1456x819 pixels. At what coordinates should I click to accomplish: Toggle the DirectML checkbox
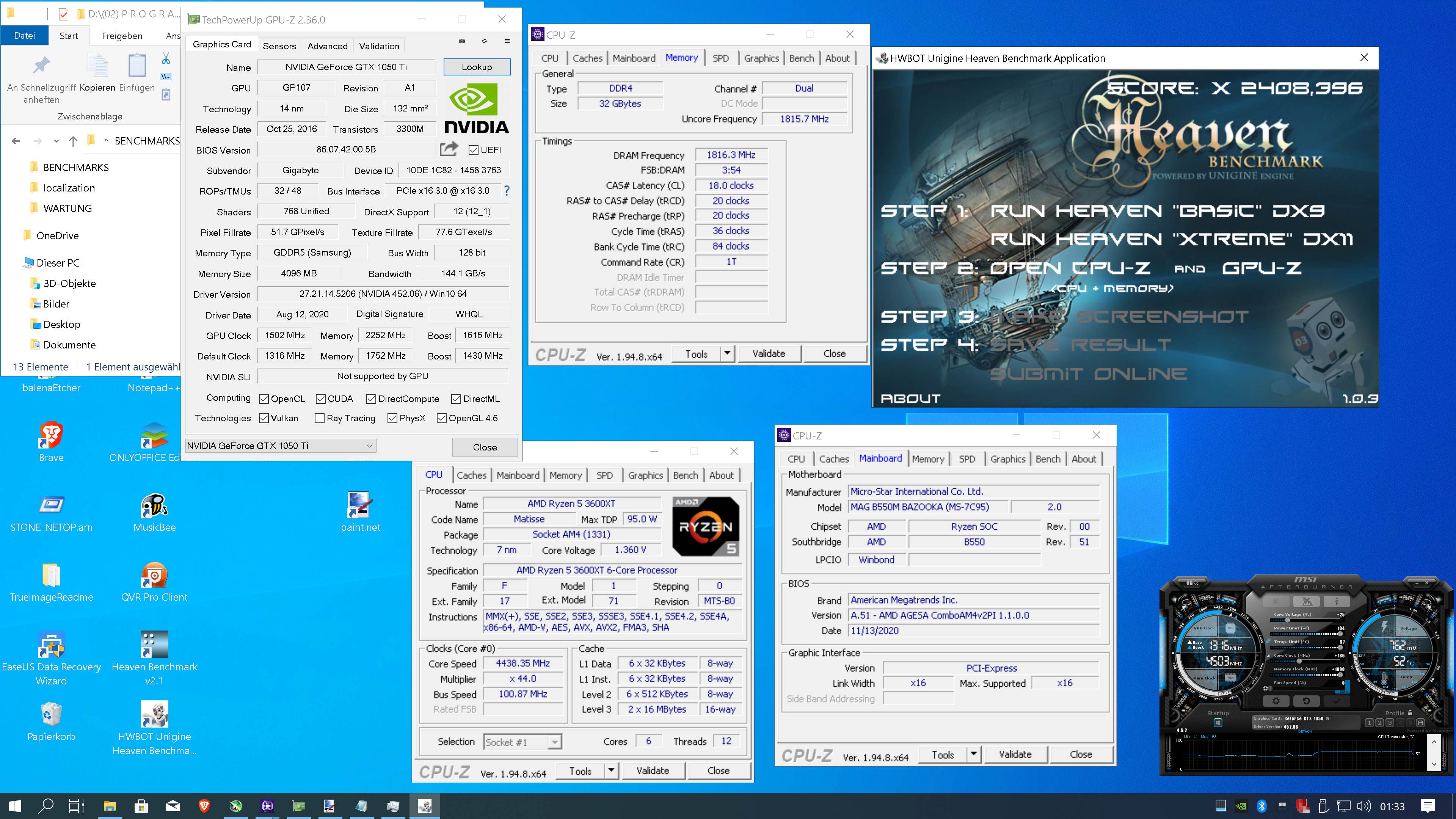click(x=456, y=399)
